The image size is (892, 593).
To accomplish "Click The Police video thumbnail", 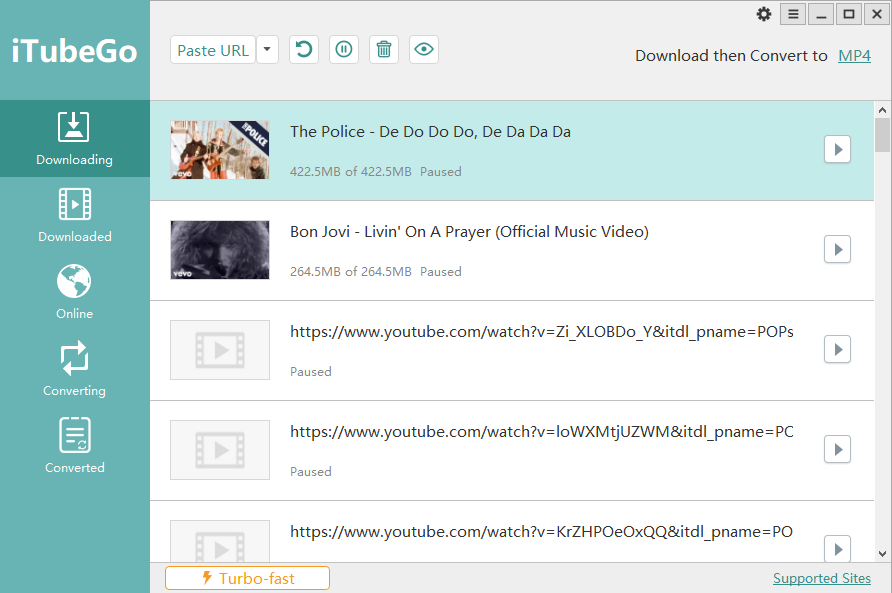I will point(220,150).
